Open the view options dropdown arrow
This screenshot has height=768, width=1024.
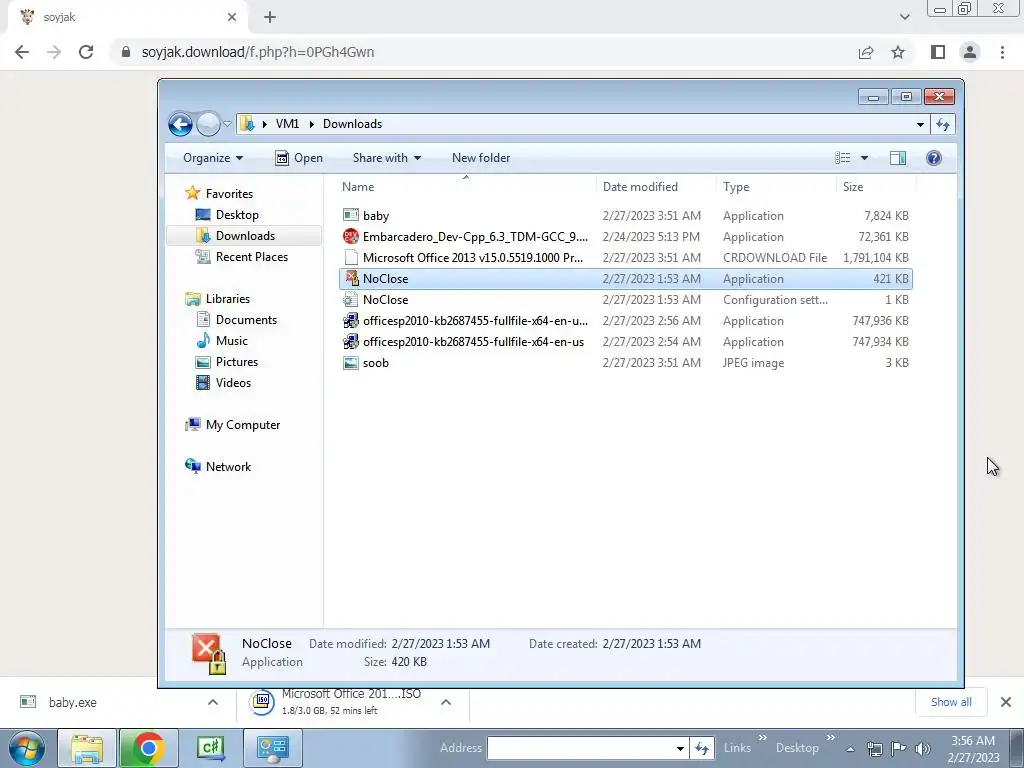pyautogui.click(x=864, y=158)
